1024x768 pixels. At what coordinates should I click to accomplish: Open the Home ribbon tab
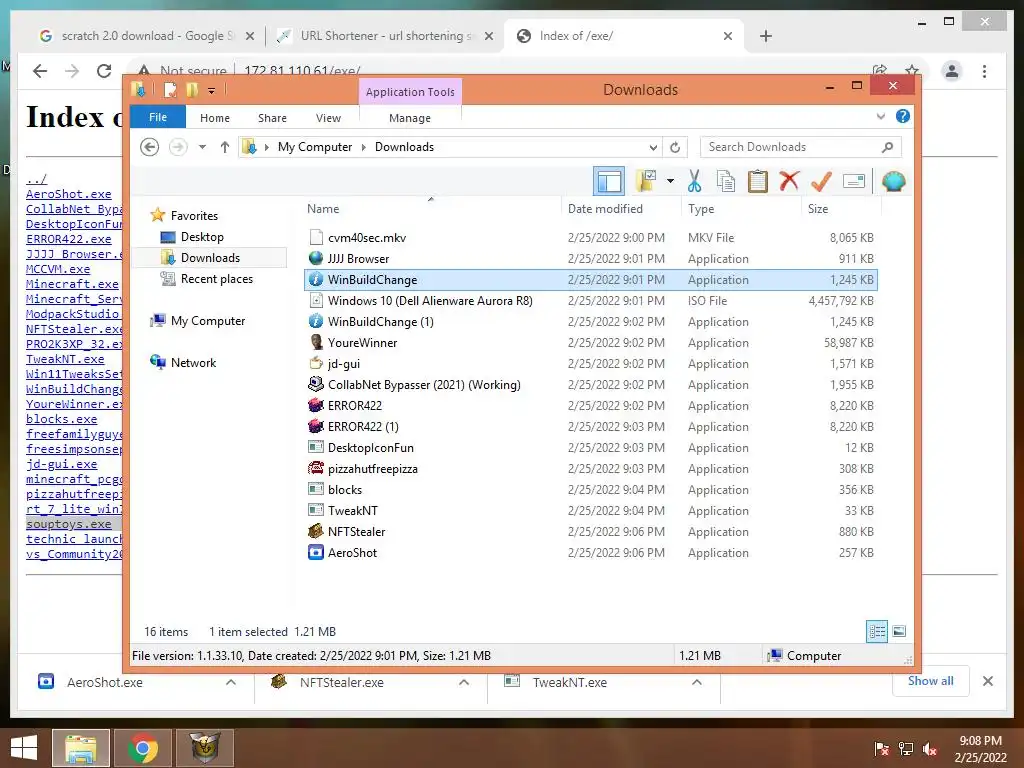215,118
